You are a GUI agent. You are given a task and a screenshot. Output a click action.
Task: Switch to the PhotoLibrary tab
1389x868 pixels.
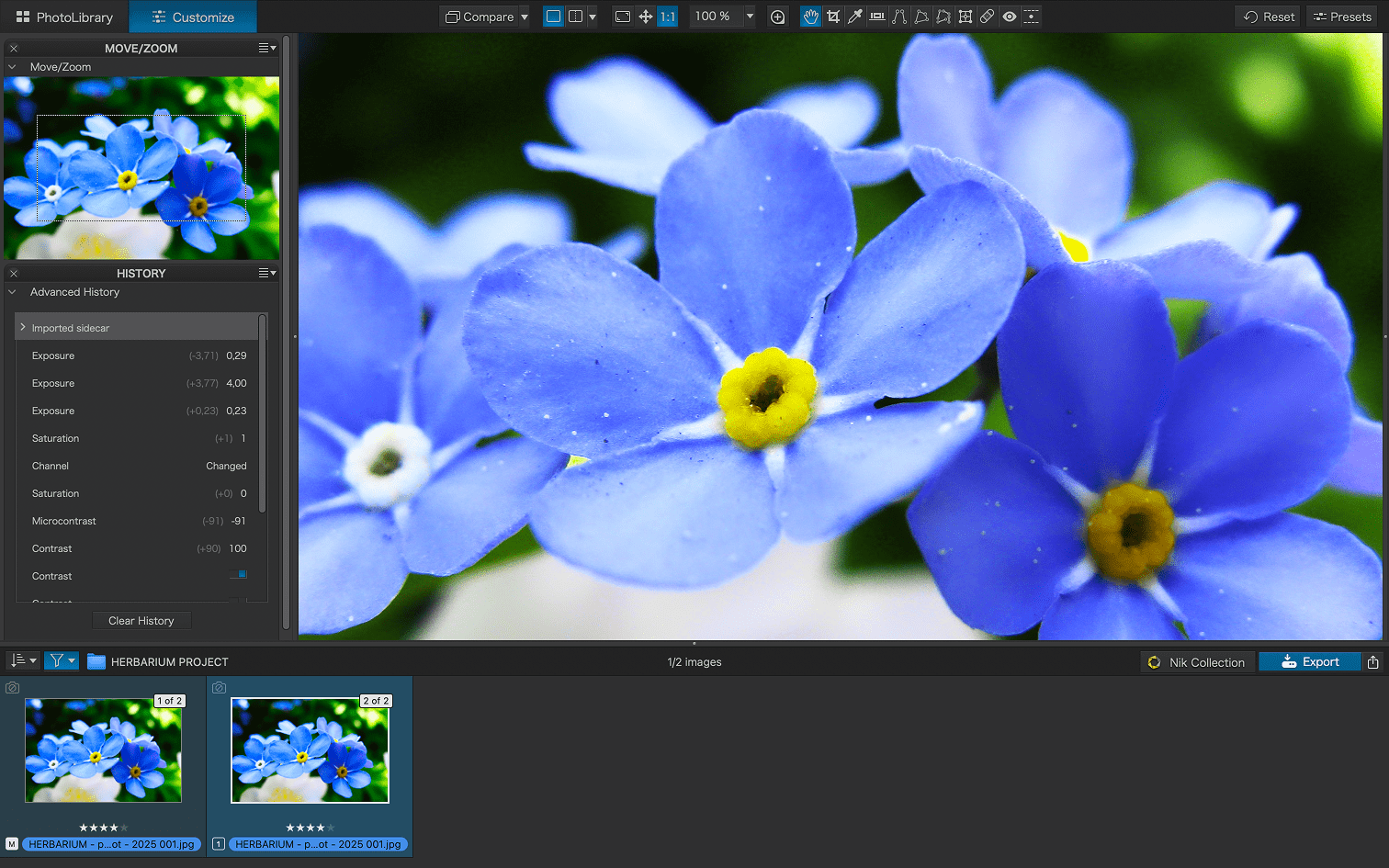click(64, 17)
